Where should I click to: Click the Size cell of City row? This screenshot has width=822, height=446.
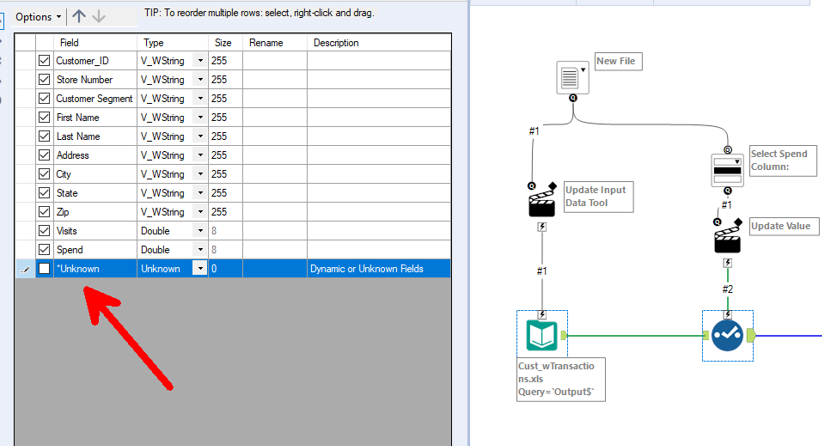point(225,174)
